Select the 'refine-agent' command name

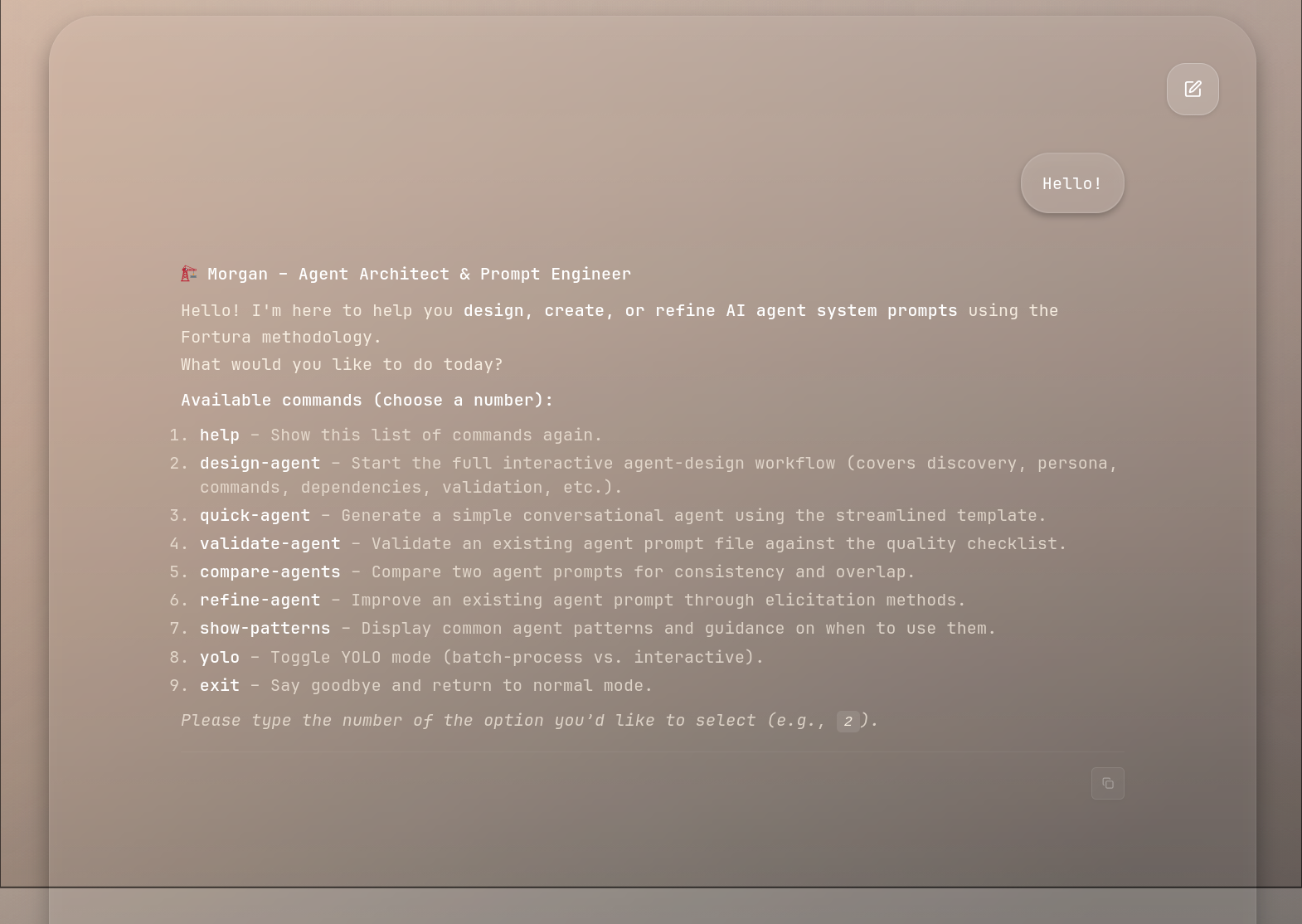[x=260, y=601]
